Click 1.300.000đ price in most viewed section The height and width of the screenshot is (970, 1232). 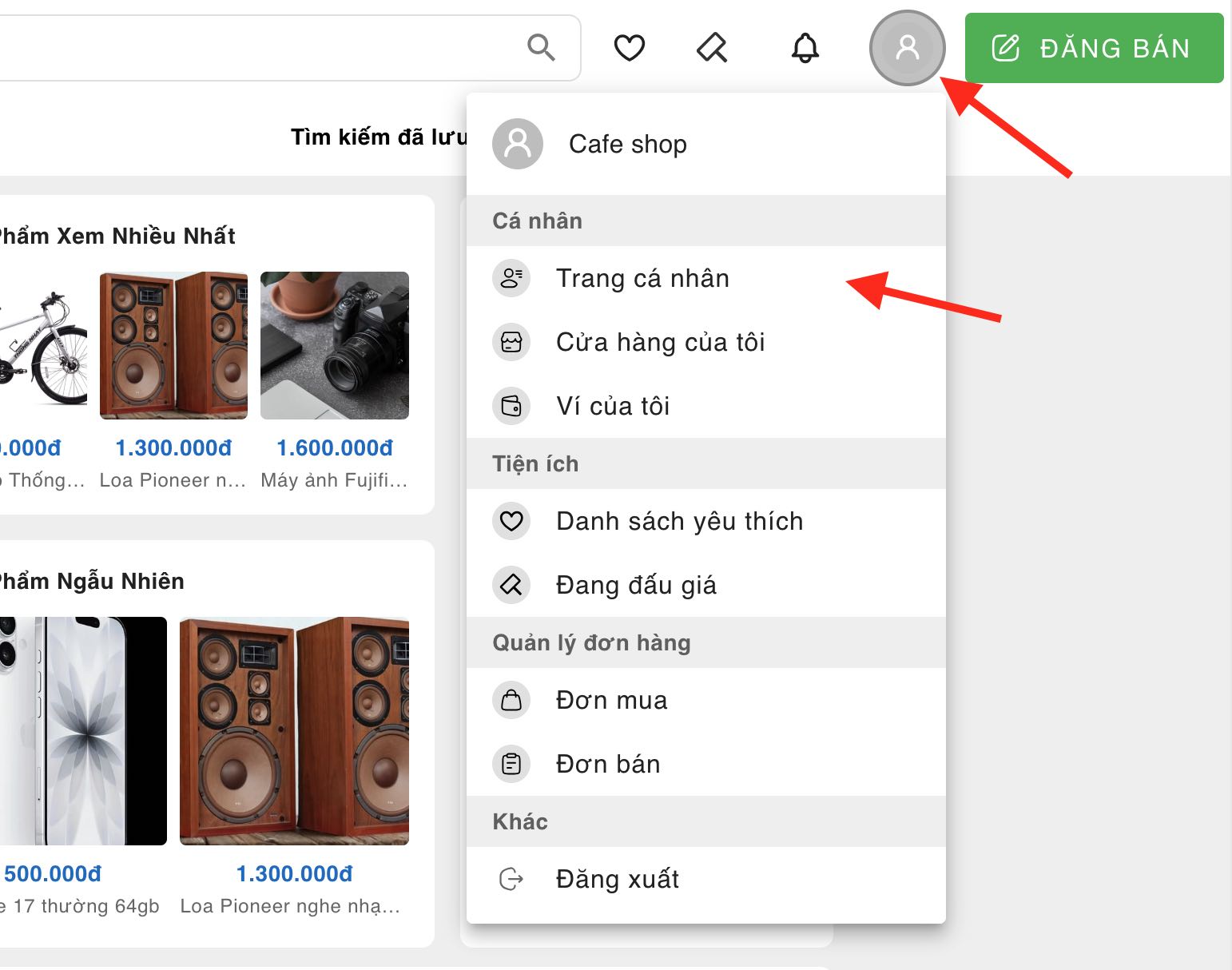[173, 448]
